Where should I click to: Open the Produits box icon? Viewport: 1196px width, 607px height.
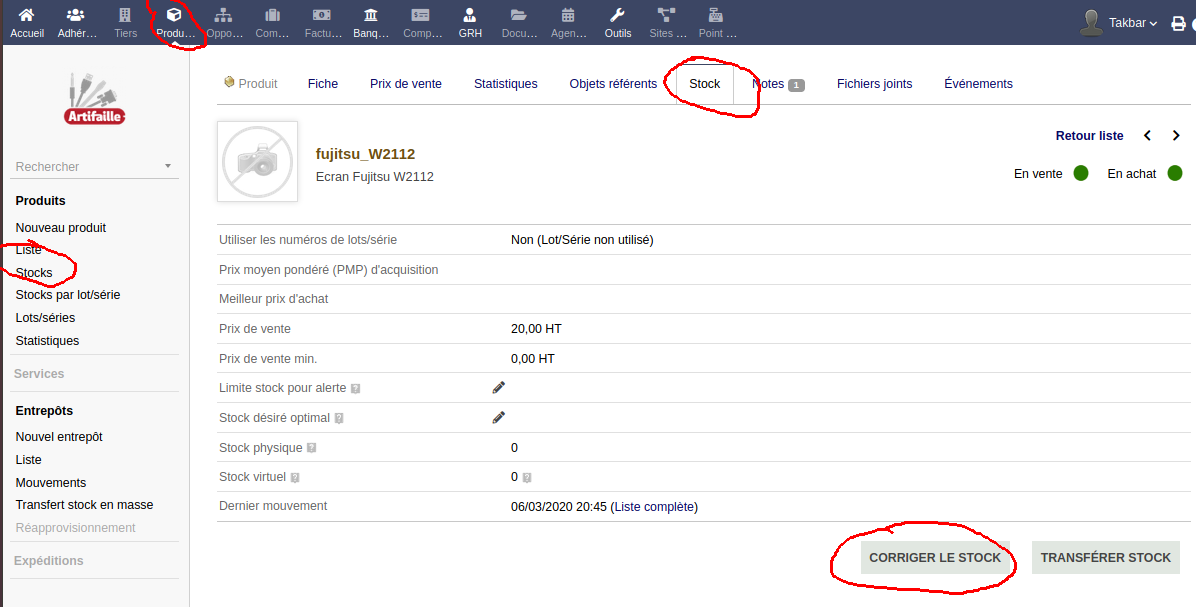175,15
